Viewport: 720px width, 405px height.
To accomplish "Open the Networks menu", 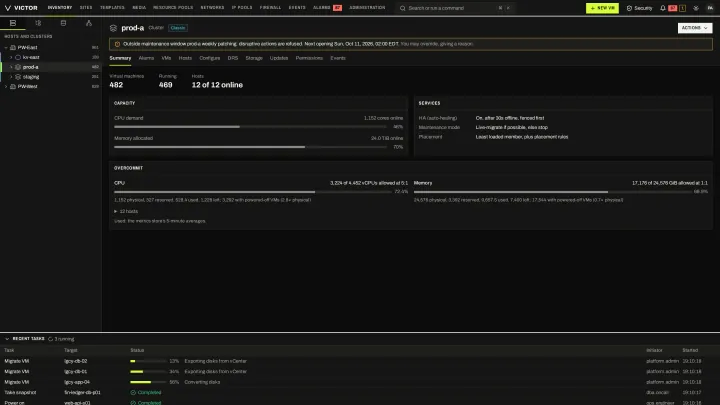I will pyautogui.click(x=212, y=8).
